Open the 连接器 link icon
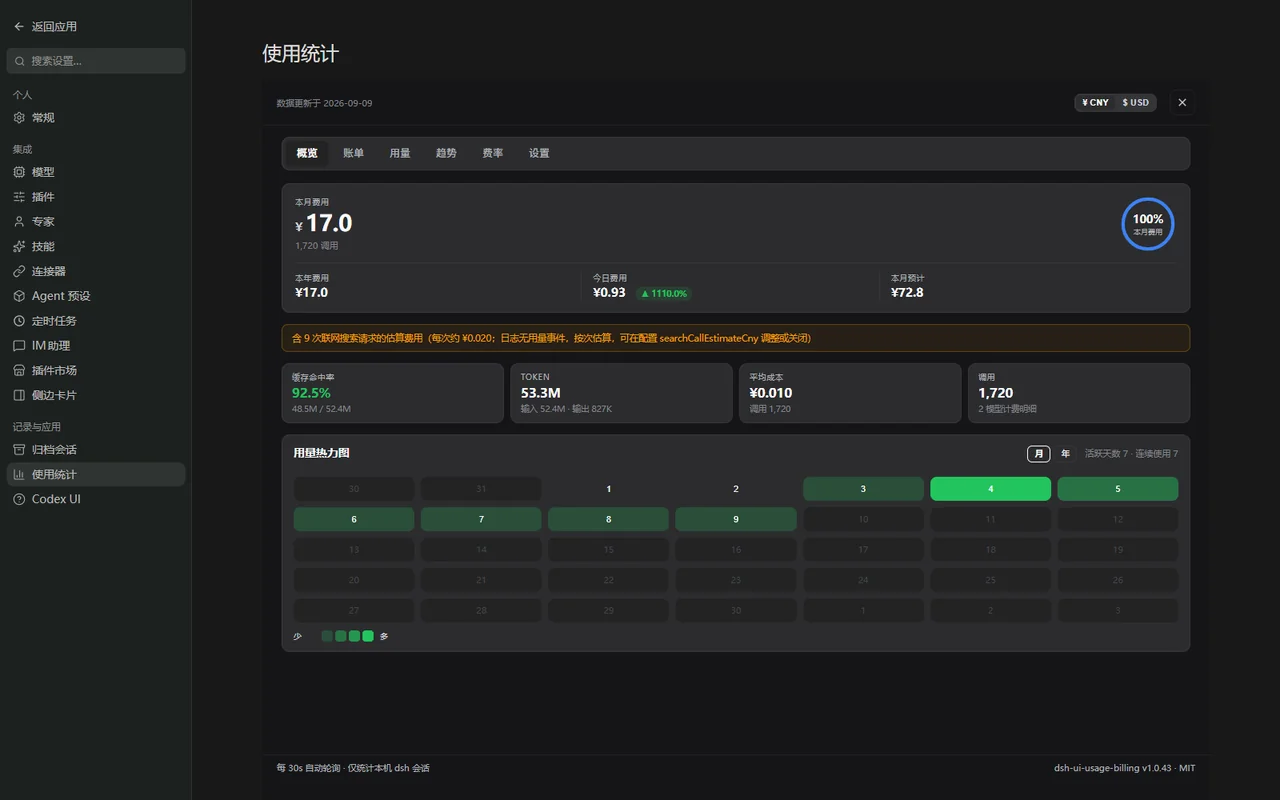Viewport: 1280px width, 800px height. [19, 271]
